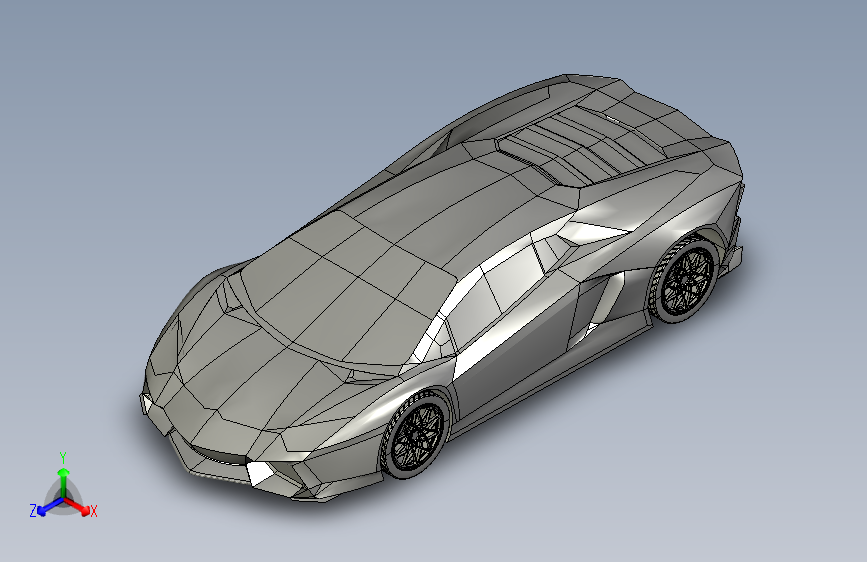Select the front wheel of the car model
867x562 pixels.
coord(415,433)
